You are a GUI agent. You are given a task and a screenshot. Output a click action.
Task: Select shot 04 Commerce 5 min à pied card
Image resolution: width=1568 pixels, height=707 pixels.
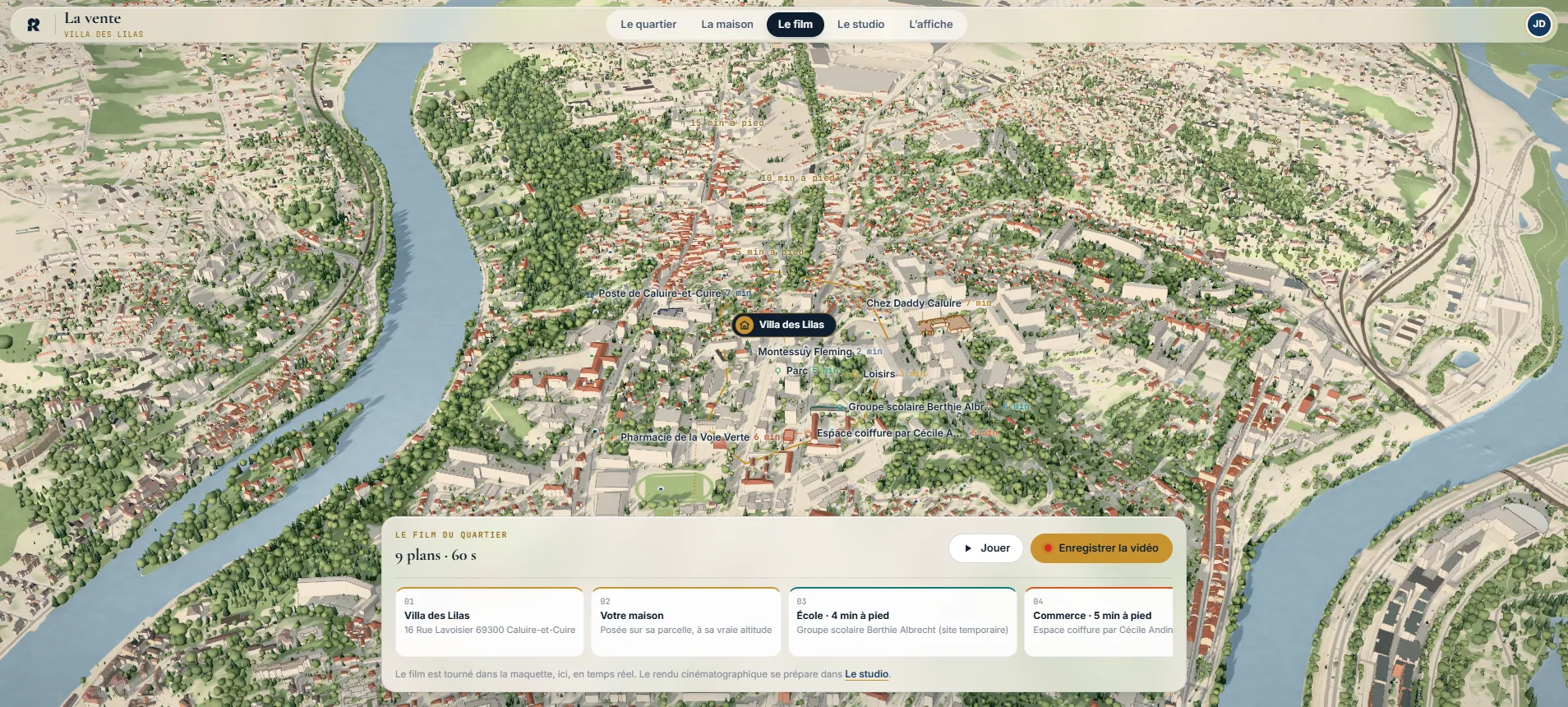pos(1099,622)
